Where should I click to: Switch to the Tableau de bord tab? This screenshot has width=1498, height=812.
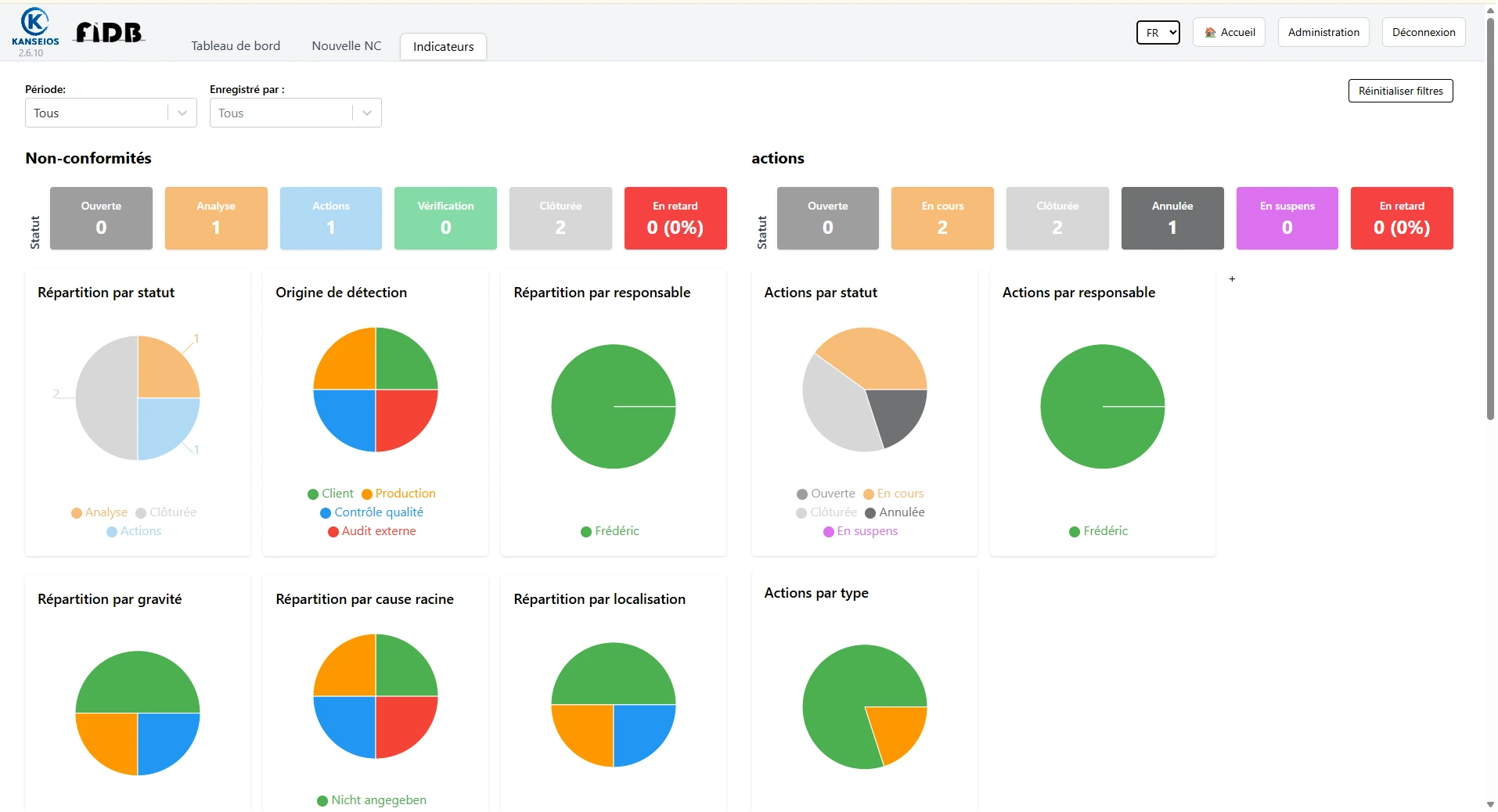(236, 46)
